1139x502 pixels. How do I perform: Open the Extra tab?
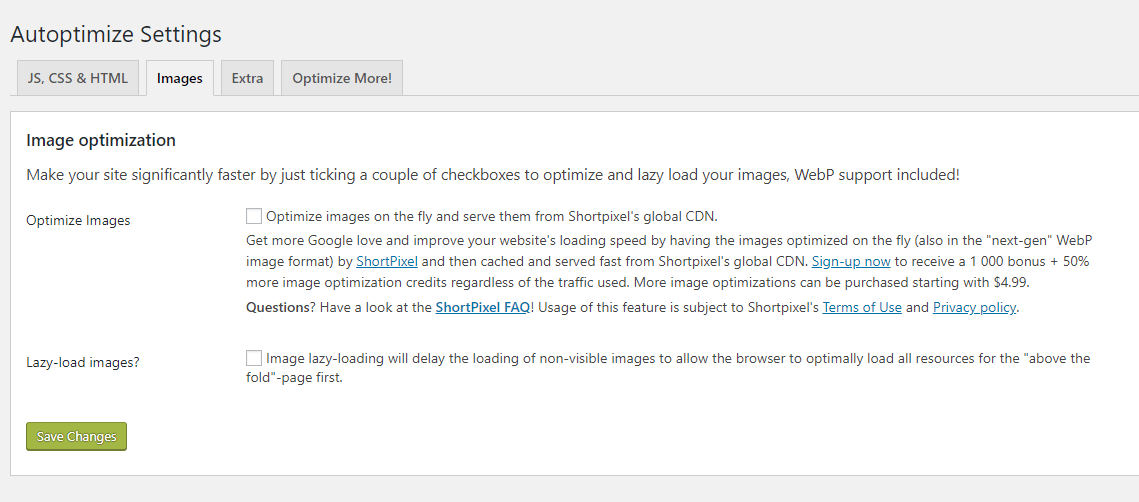pyautogui.click(x=247, y=78)
